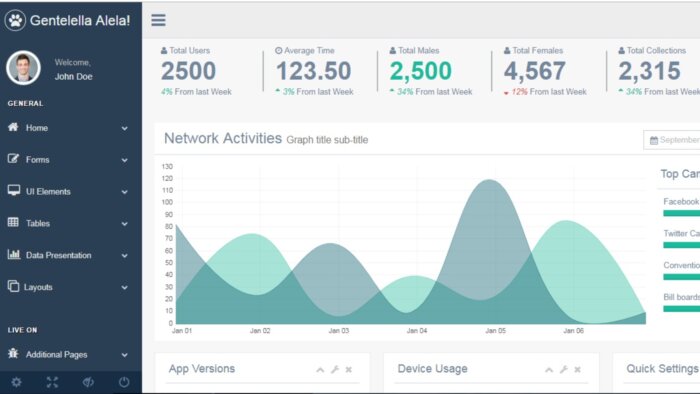This screenshot has height=394, width=700.
Task: Click the Total Females value 4,567
Action: 535,71
